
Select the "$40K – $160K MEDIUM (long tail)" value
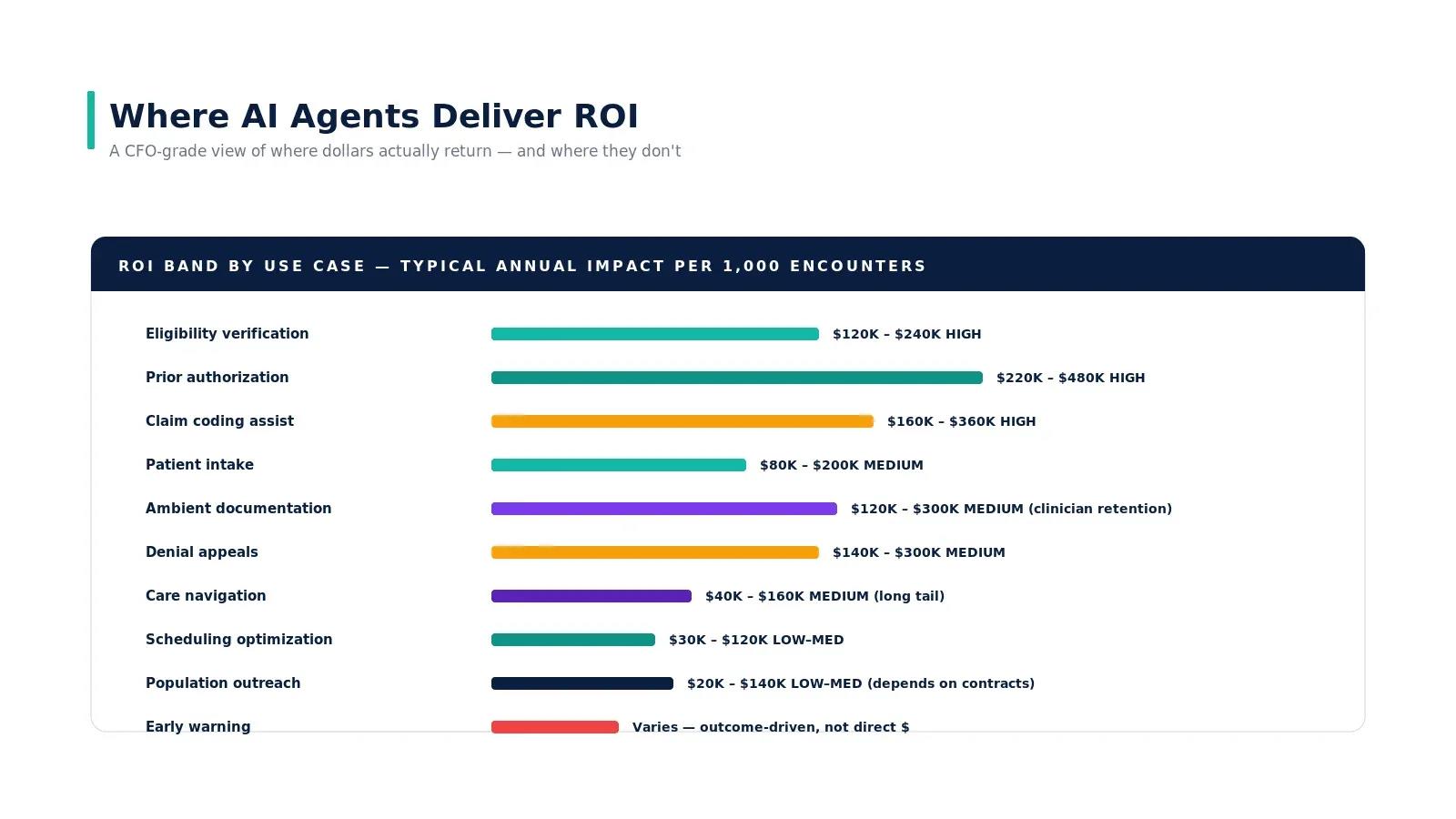click(x=825, y=596)
